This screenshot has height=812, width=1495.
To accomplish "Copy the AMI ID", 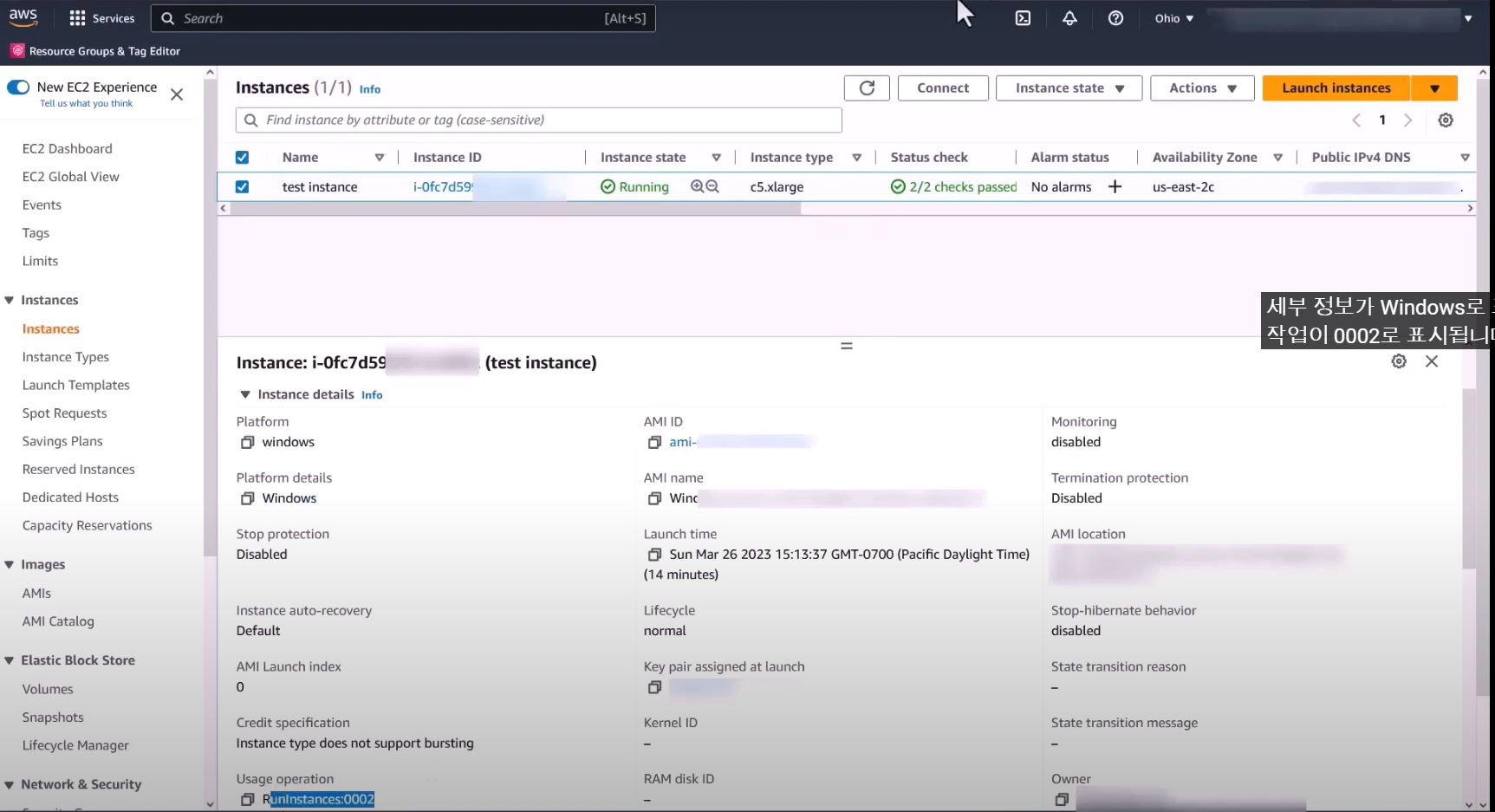I will 654,442.
